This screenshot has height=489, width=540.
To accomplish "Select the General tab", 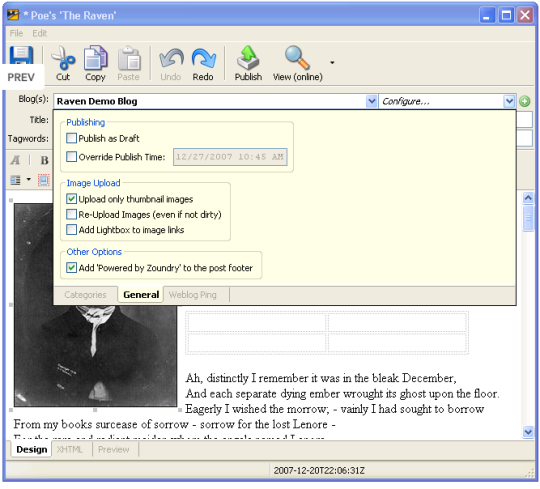I will (x=141, y=295).
